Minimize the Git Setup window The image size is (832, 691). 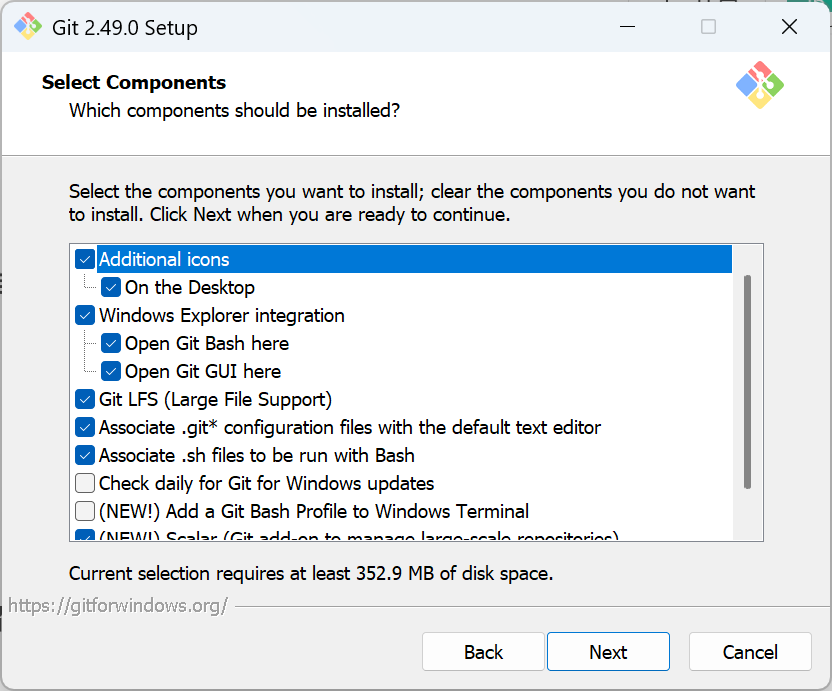[x=627, y=27]
